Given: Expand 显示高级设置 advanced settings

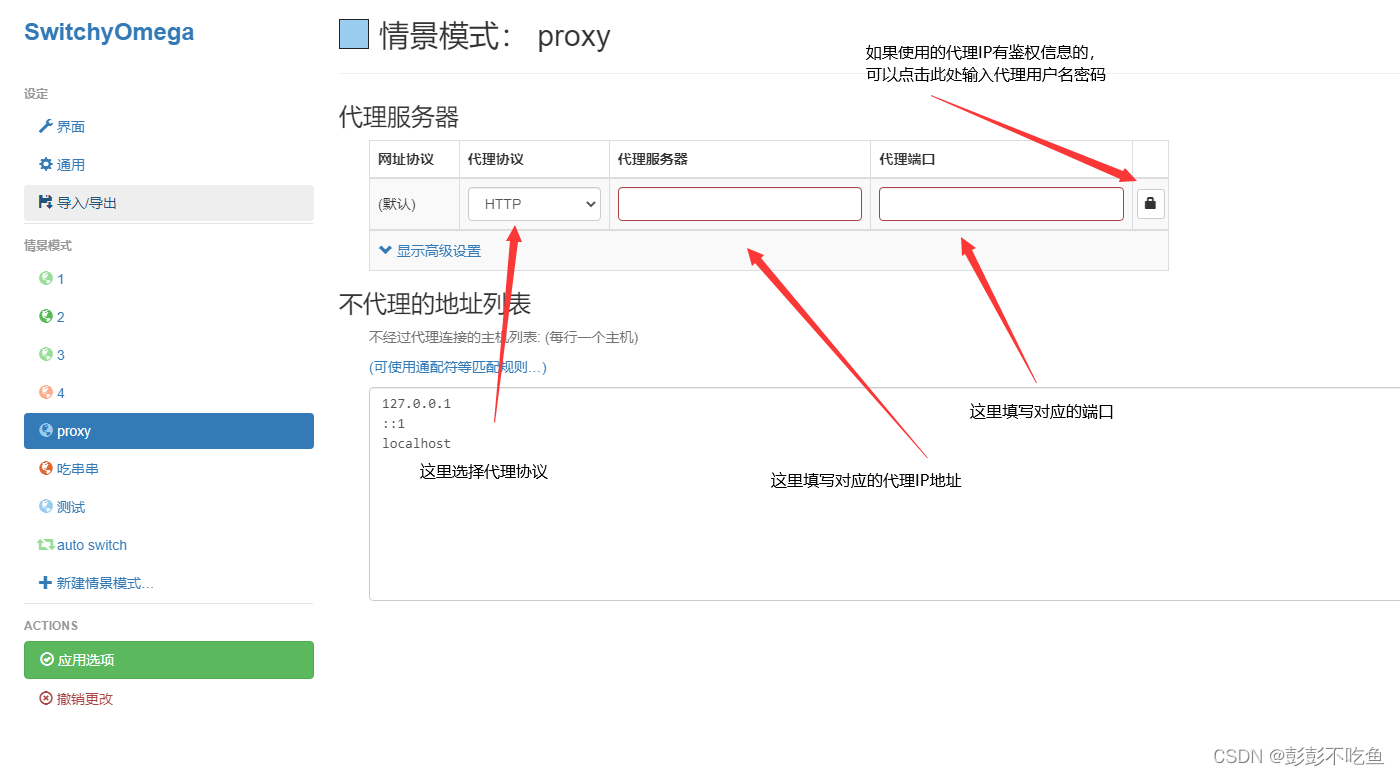Looking at the screenshot, I should click(429, 250).
